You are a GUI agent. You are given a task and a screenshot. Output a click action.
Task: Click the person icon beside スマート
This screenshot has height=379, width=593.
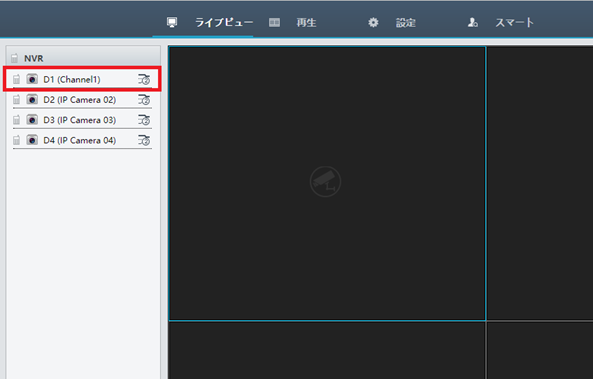(473, 23)
